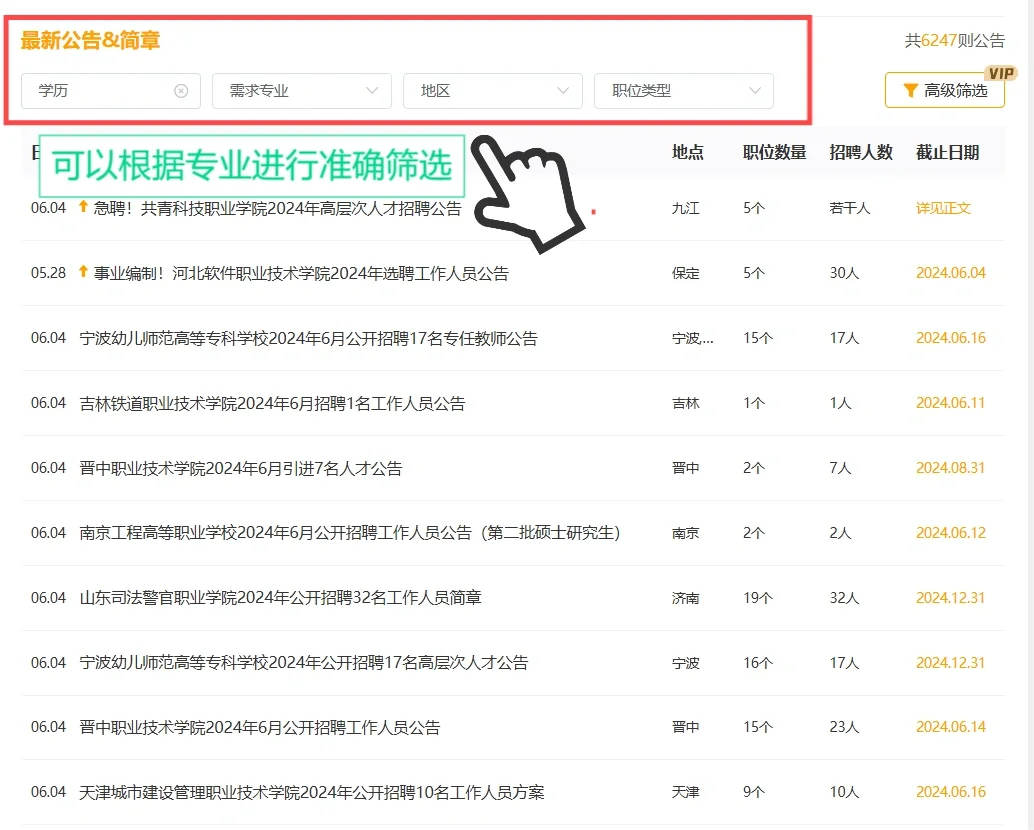
Task: Click position count 19个
Action: pyautogui.click(x=758, y=598)
